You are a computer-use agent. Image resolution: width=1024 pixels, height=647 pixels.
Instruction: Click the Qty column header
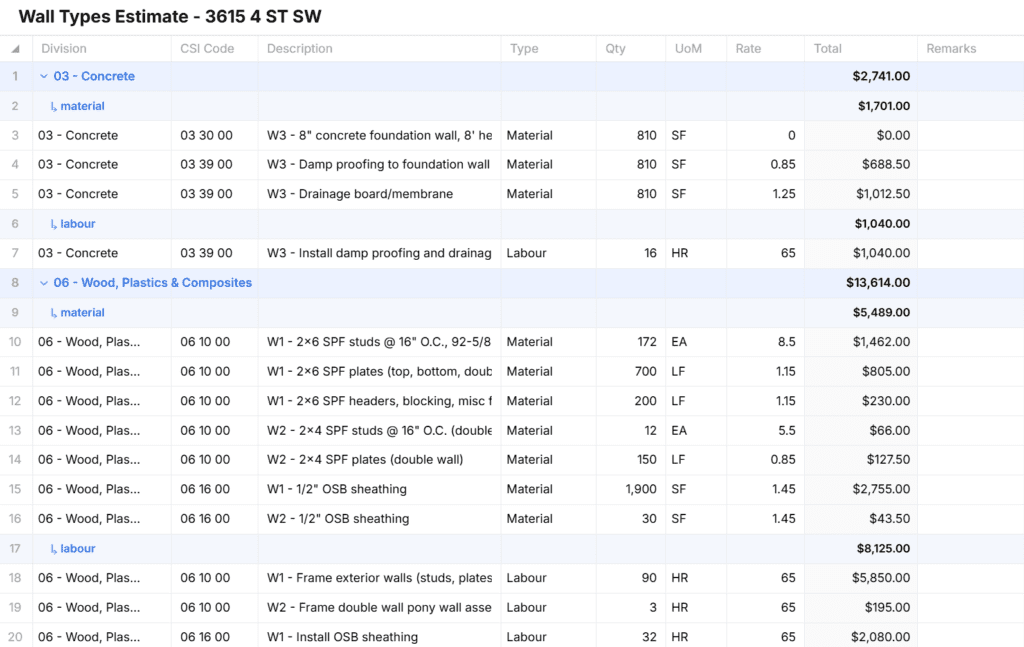click(x=615, y=48)
